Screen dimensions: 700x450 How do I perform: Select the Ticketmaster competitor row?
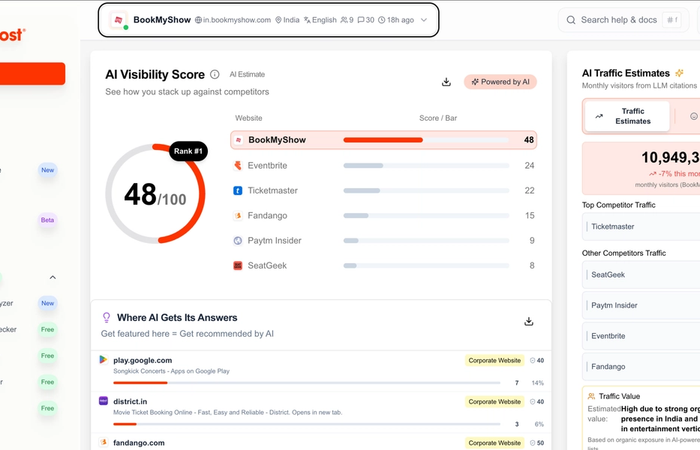383,191
